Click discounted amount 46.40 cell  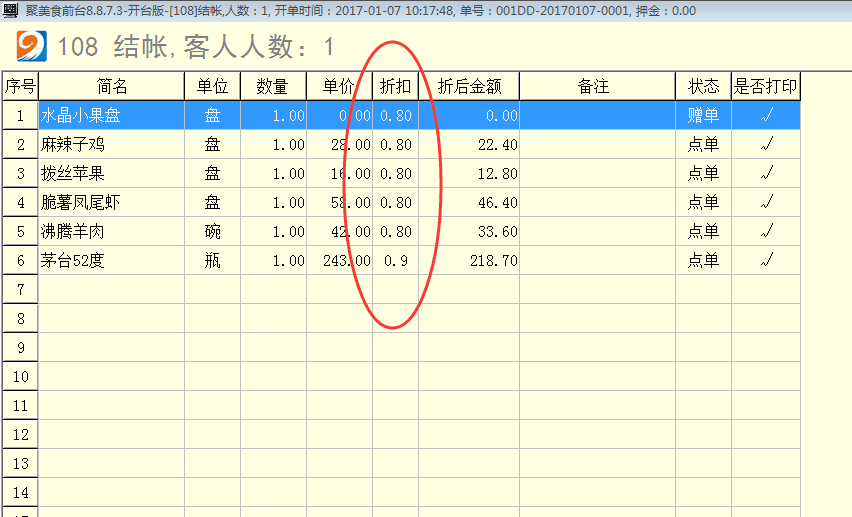pos(468,203)
